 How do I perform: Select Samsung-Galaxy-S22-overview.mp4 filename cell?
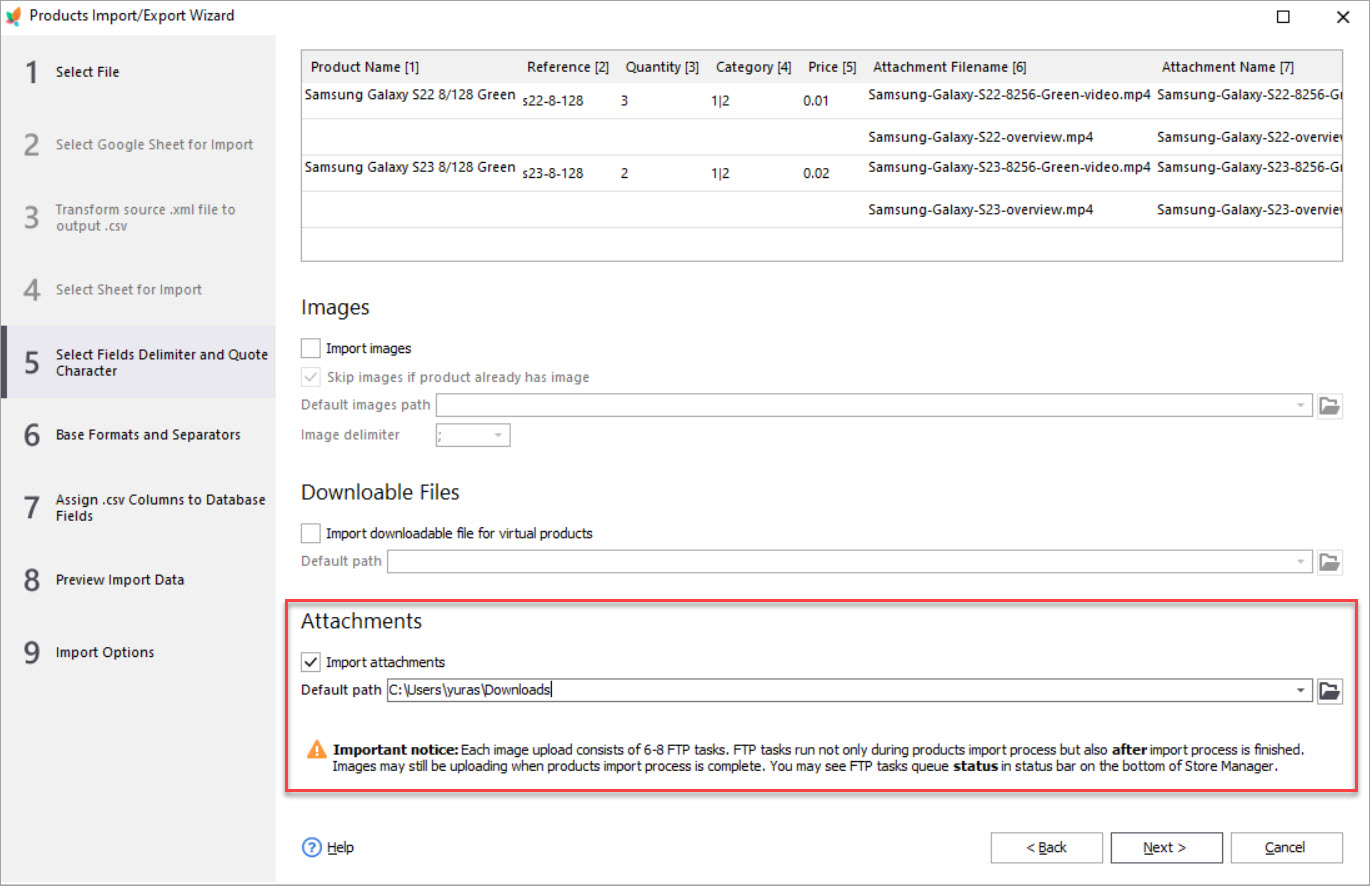tap(980, 137)
